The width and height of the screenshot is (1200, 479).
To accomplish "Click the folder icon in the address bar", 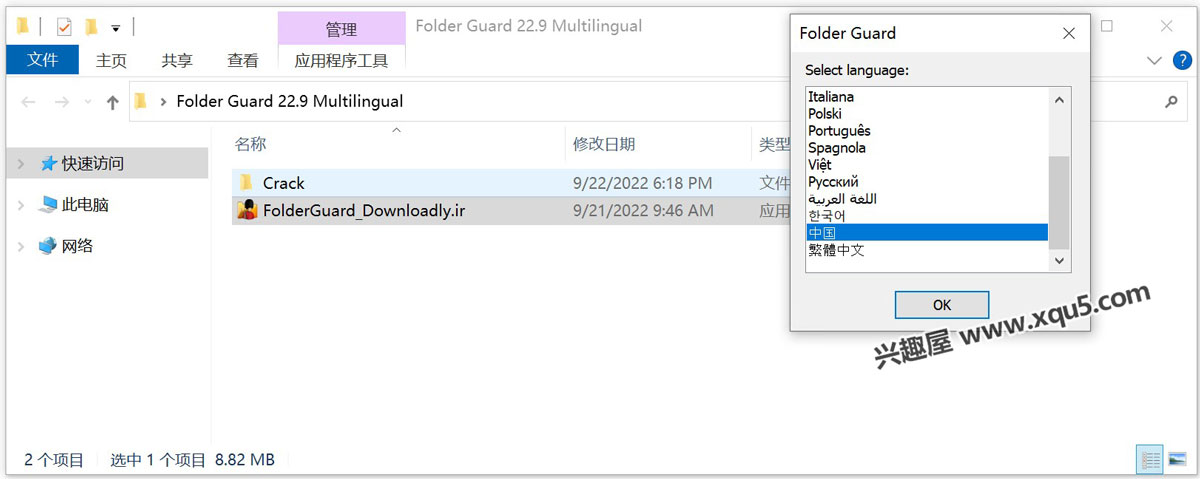I will point(141,101).
